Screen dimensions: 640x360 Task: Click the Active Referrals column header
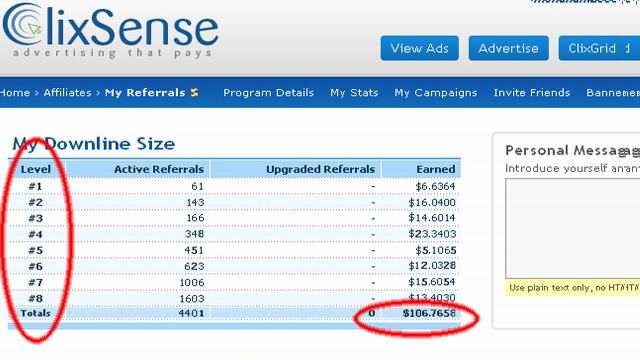(x=159, y=169)
